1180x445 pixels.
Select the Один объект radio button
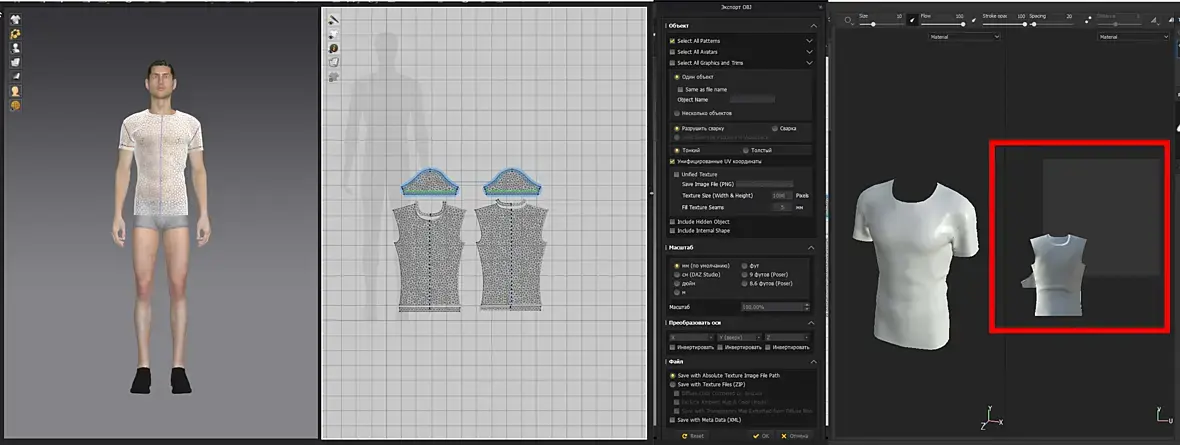(677, 77)
